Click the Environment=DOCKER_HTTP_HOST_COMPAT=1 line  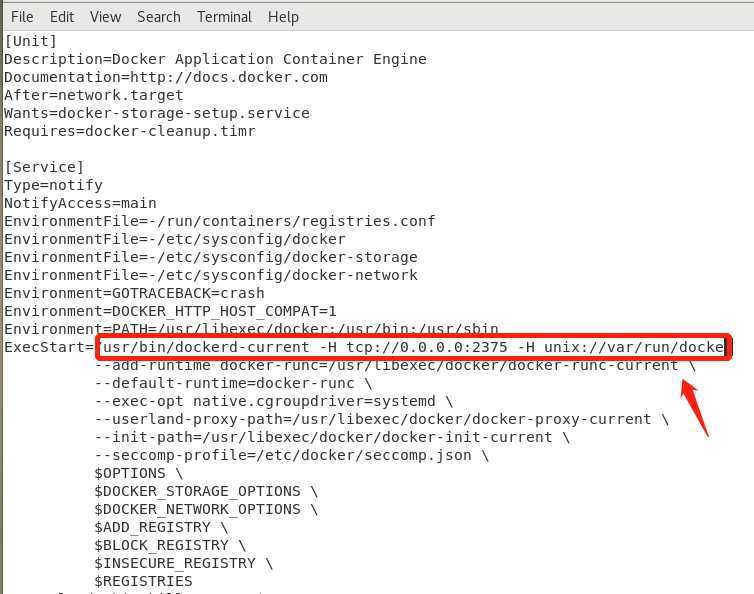[x=170, y=311]
